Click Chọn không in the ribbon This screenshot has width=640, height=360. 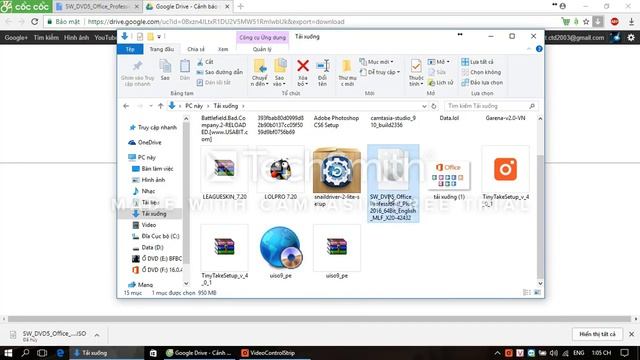click(x=481, y=72)
